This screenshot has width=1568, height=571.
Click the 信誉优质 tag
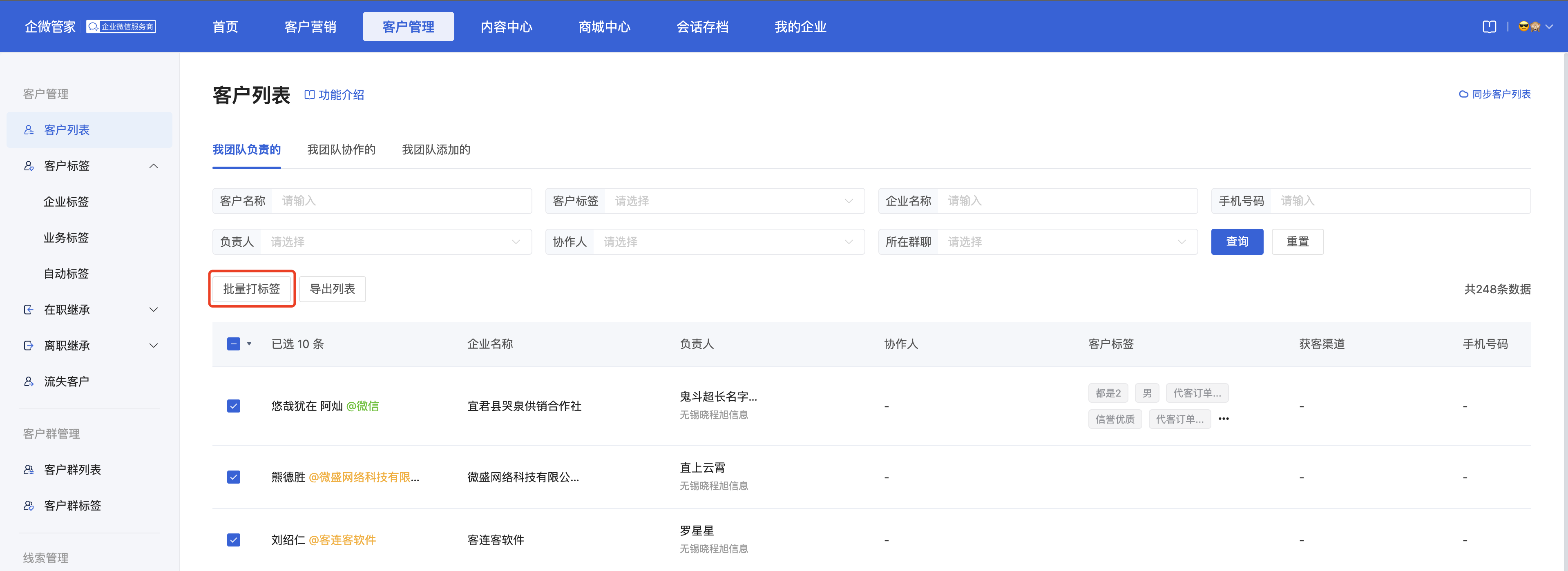(x=1115, y=419)
